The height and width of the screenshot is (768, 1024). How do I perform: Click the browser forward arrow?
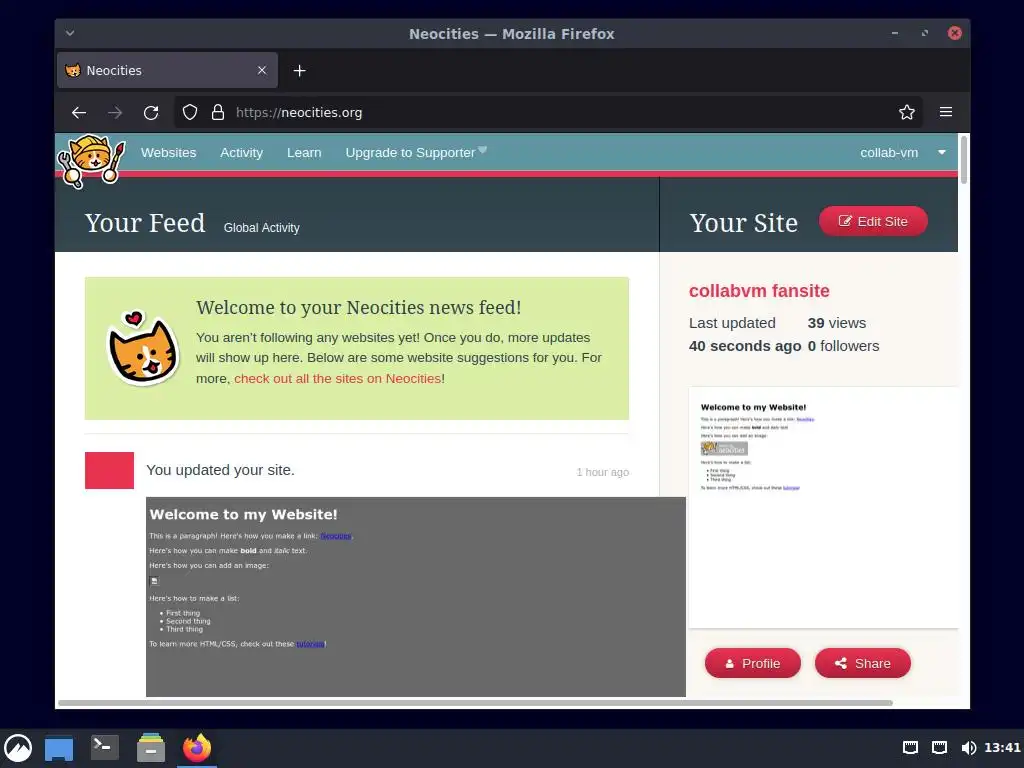[x=115, y=112]
